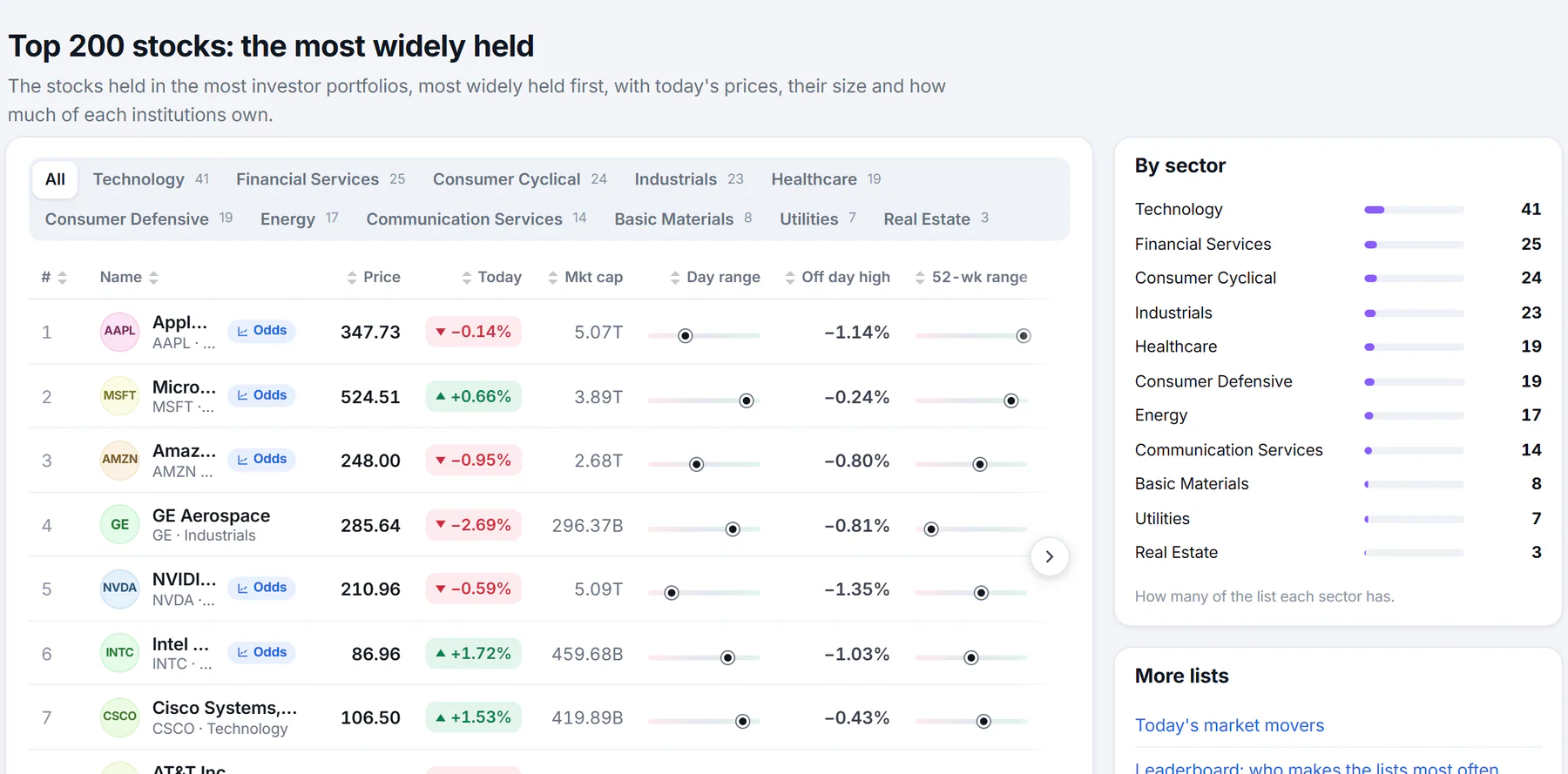The height and width of the screenshot is (774, 1568).
Task: Sort table by Day range column
Action: [714, 278]
